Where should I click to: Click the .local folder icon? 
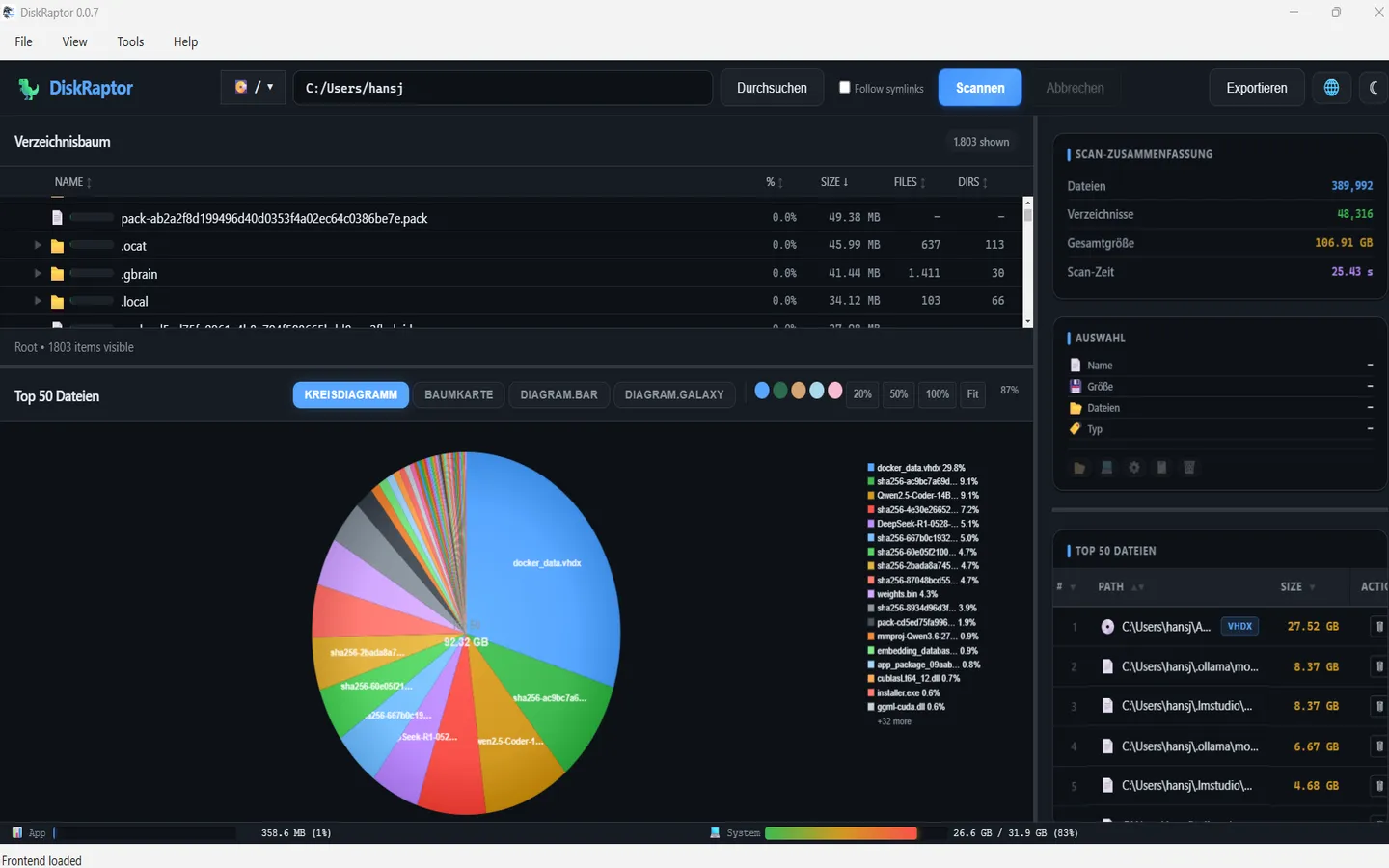(x=57, y=301)
